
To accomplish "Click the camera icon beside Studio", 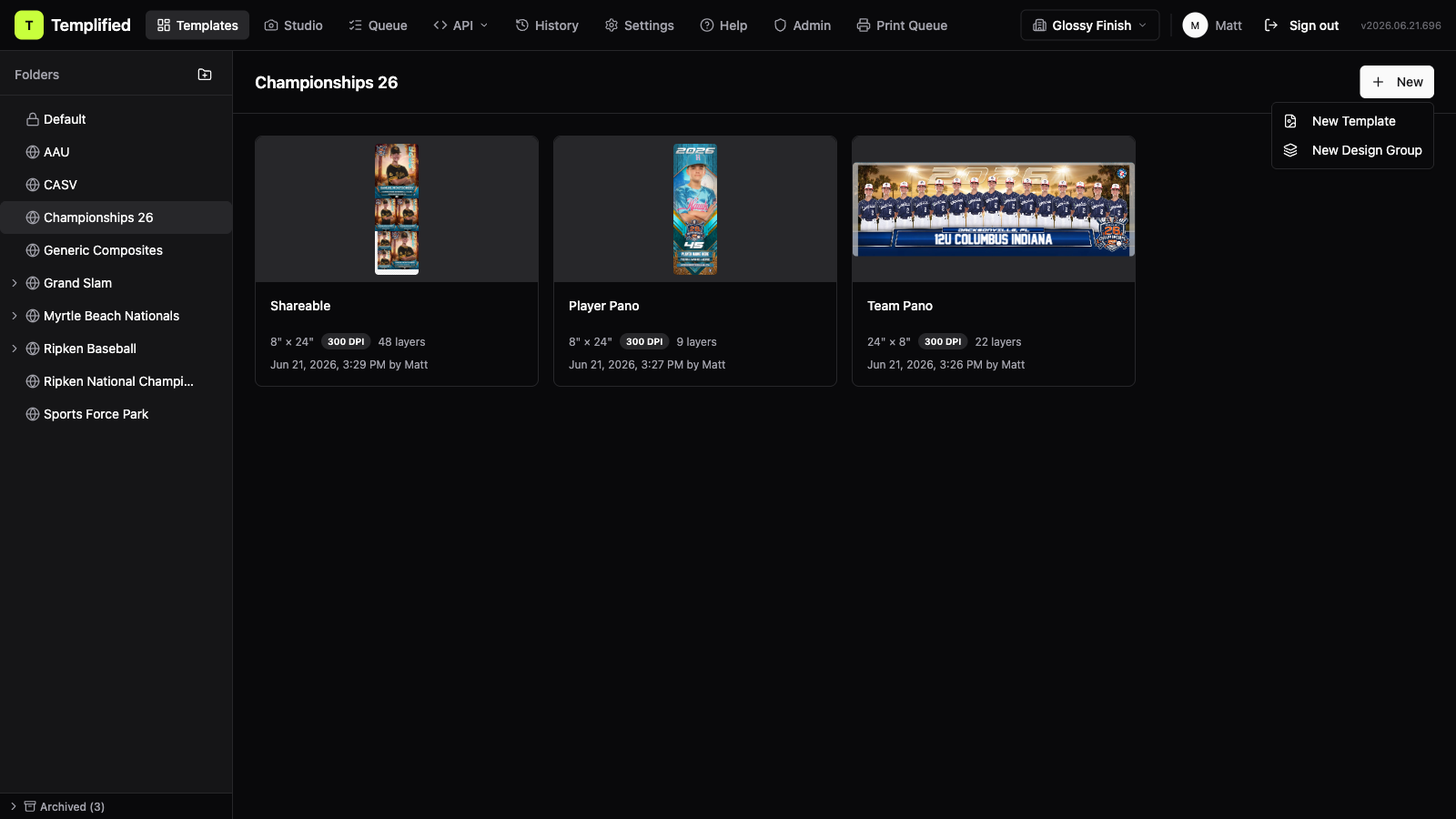I will (271, 25).
